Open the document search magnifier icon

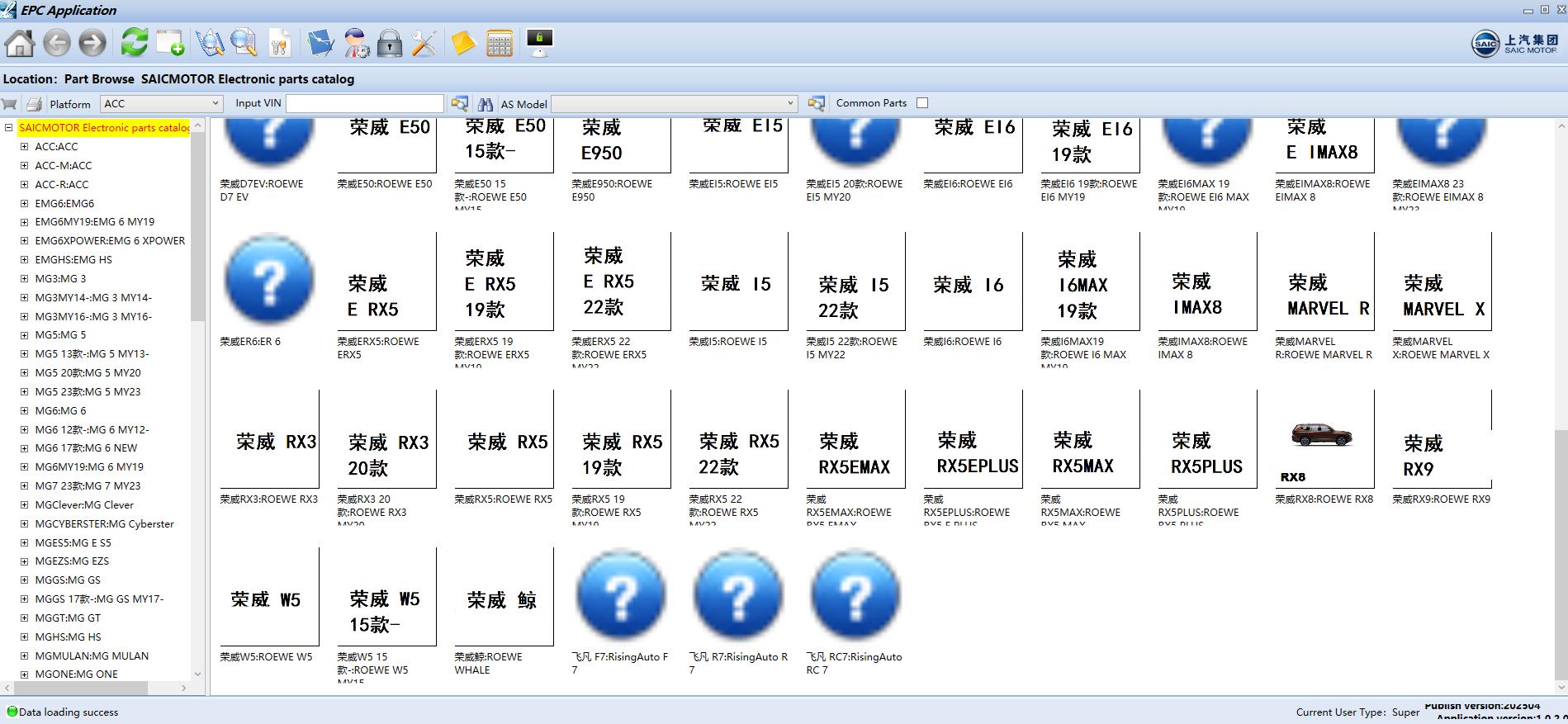(x=244, y=43)
